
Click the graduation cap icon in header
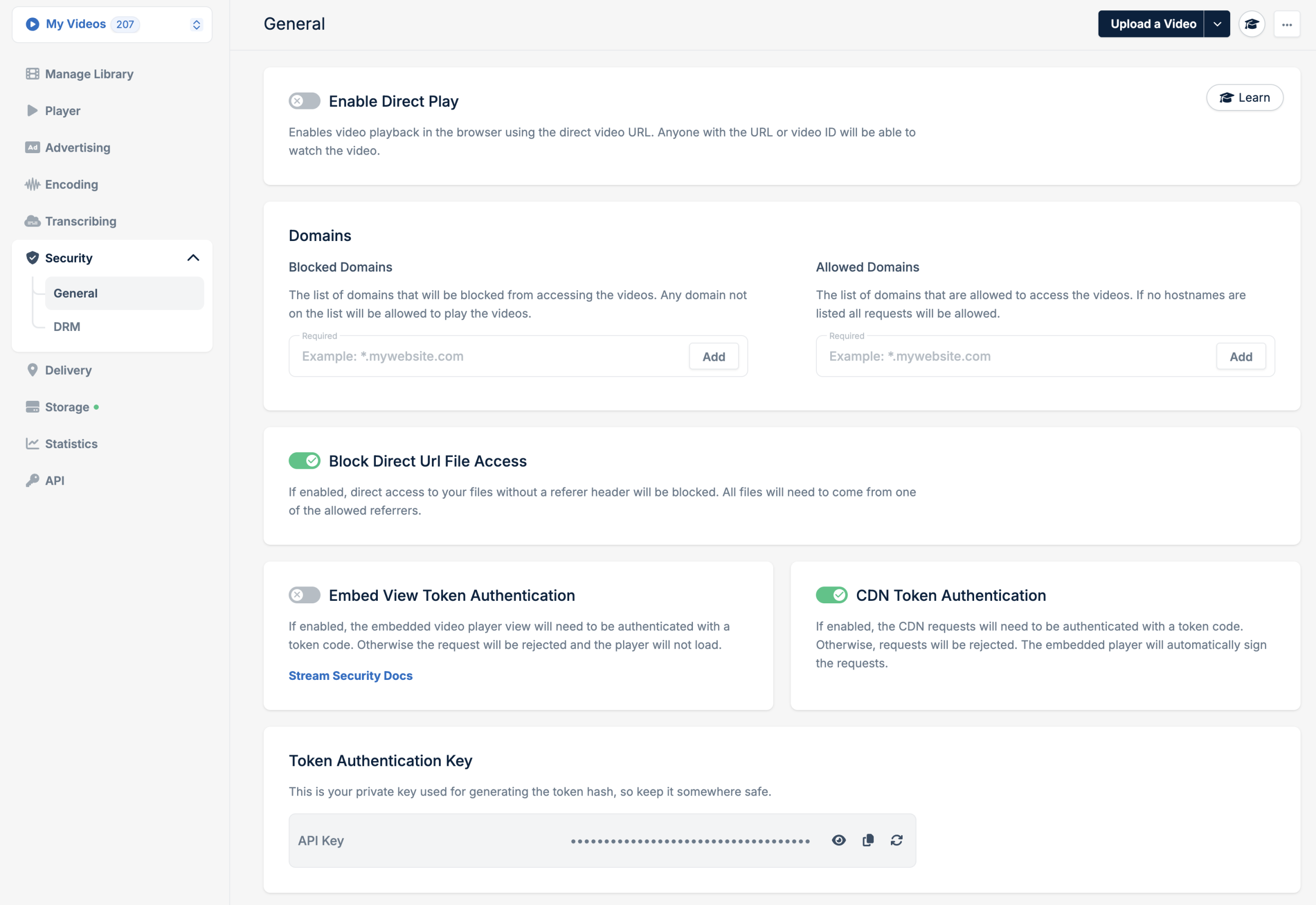1251,24
